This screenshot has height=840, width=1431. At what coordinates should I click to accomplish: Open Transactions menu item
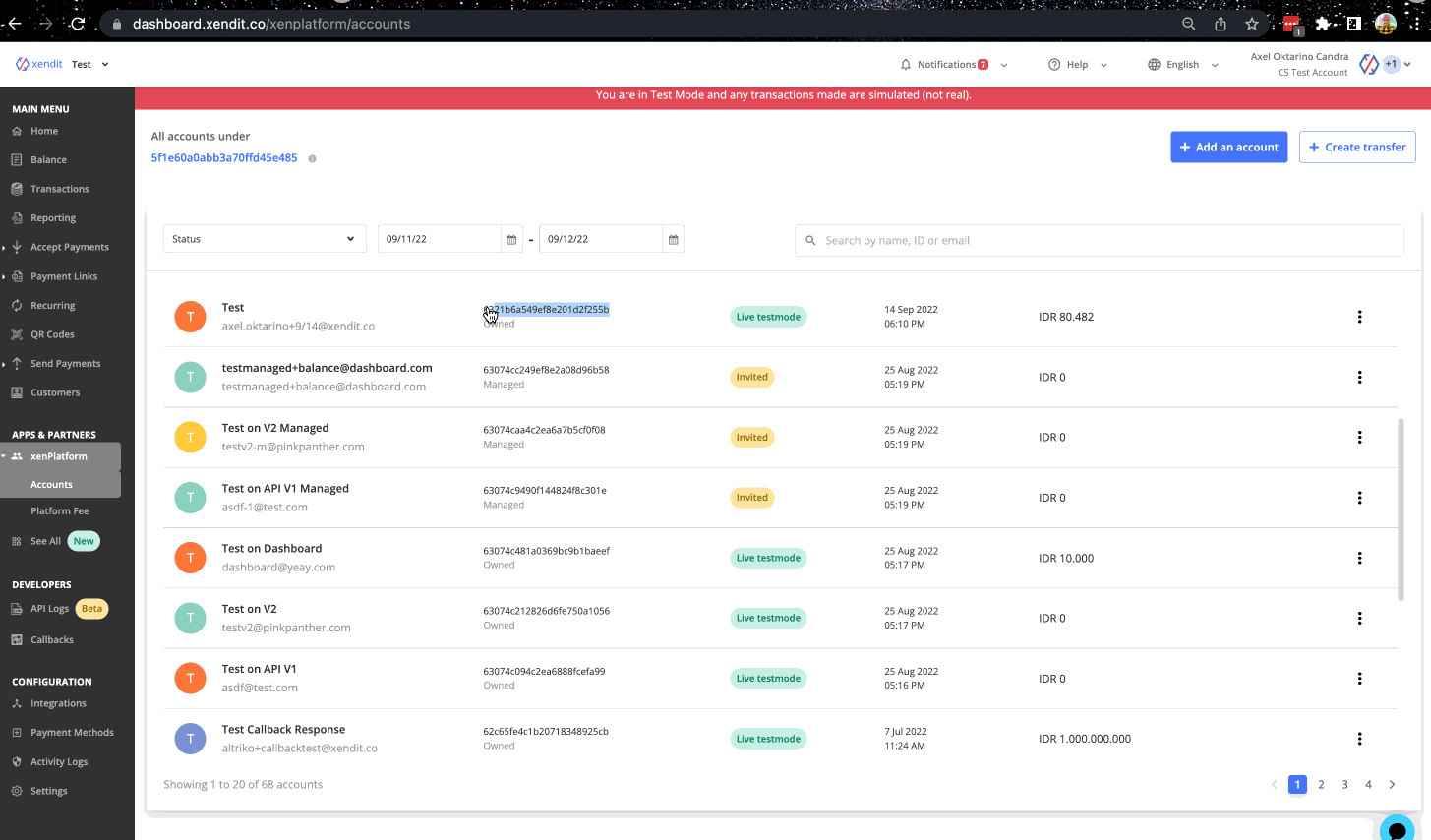tap(59, 189)
